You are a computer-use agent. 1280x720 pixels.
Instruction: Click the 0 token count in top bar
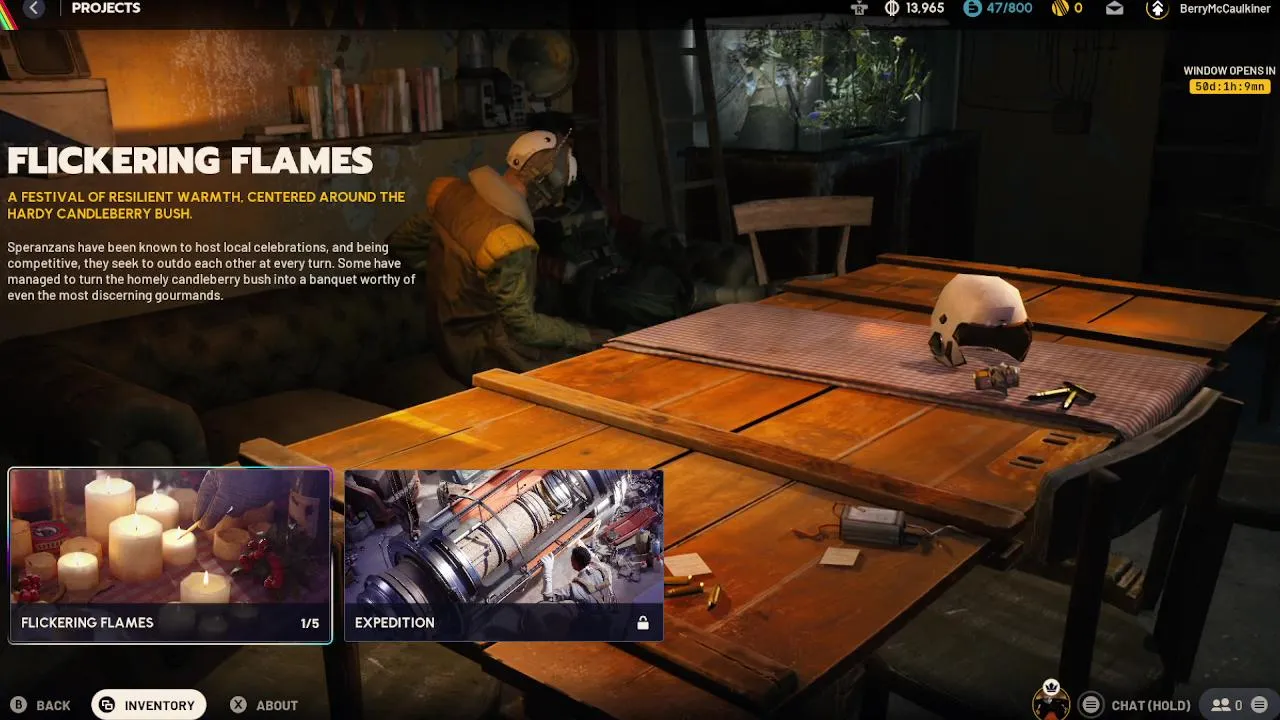click(x=1078, y=8)
